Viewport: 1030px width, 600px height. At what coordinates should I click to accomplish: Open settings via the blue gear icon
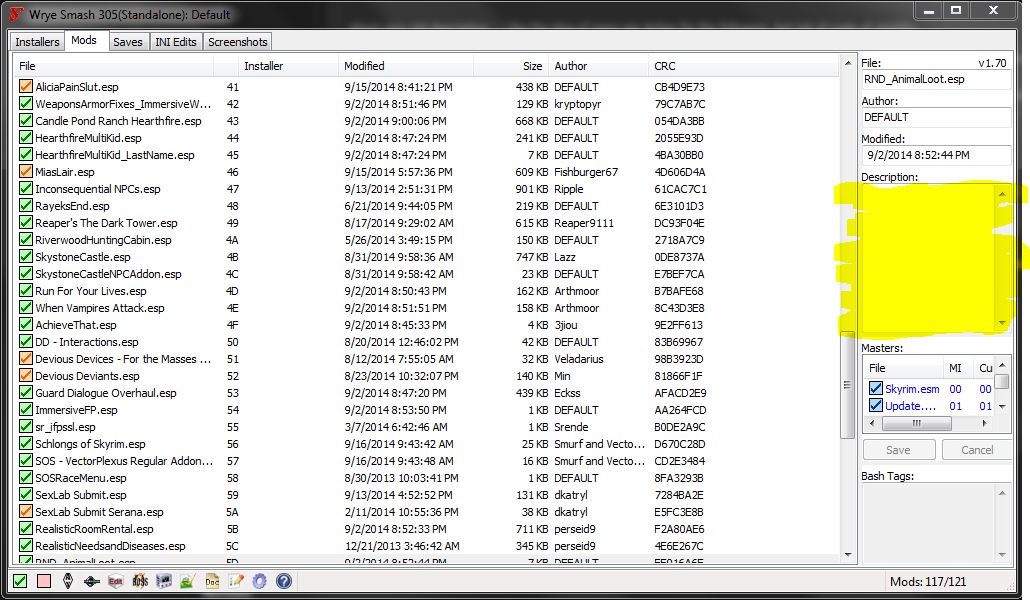(x=259, y=581)
